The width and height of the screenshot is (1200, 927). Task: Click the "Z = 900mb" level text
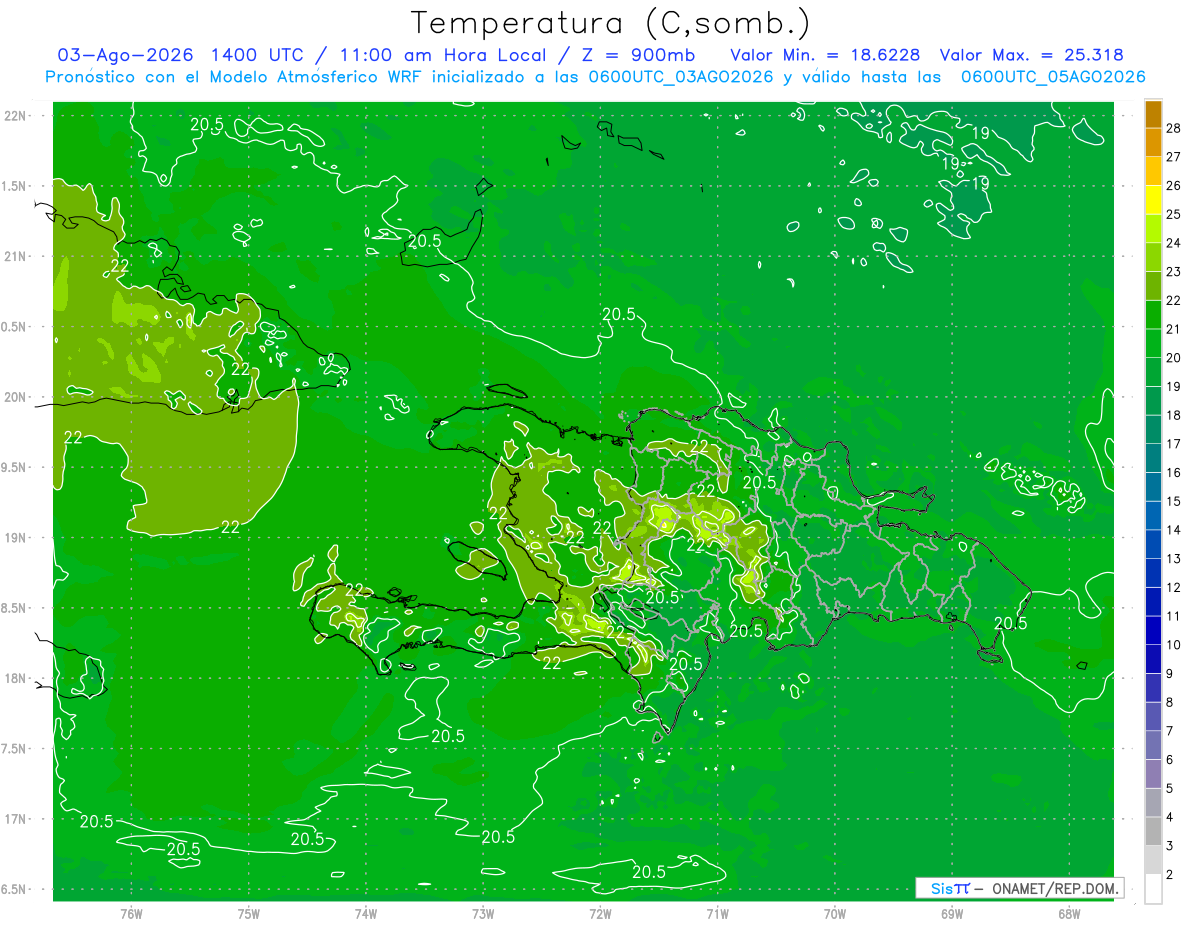point(640,55)
